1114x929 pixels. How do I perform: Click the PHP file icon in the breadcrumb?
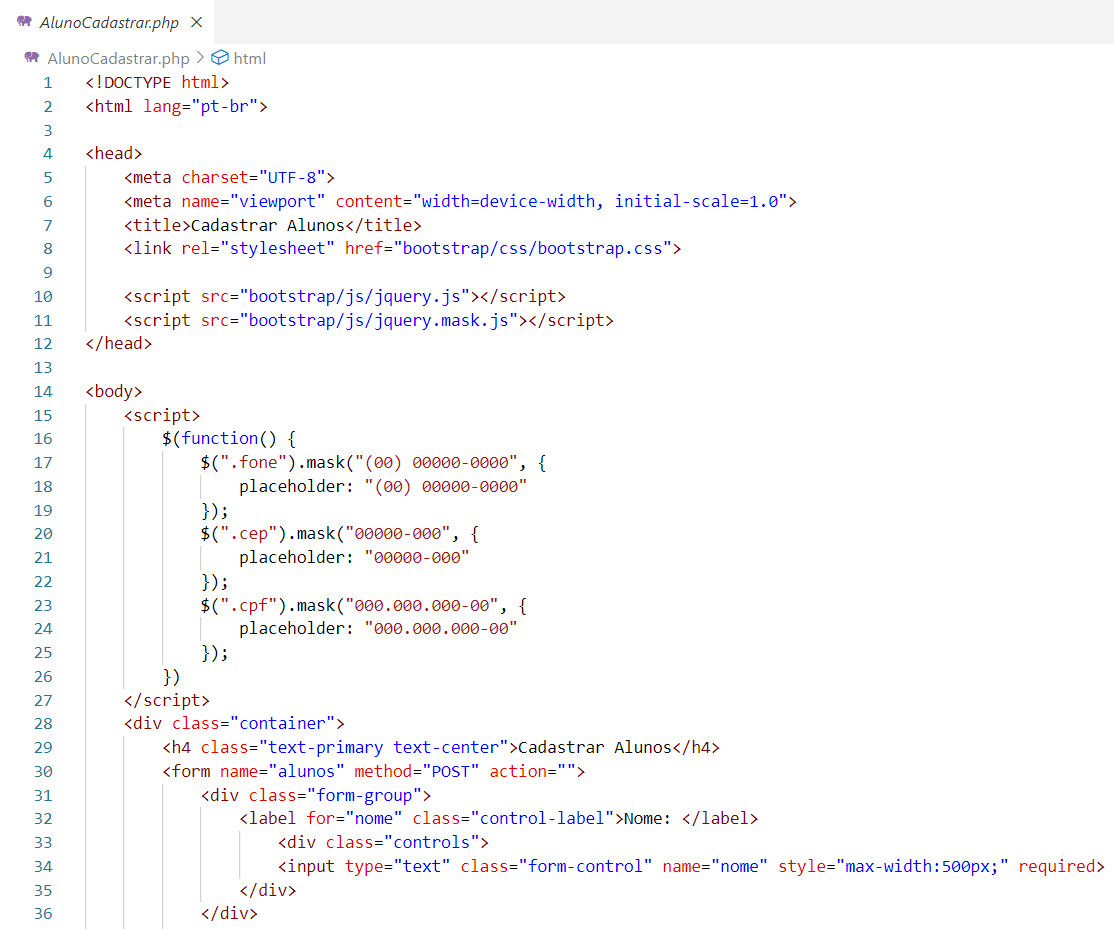(32, 58)
